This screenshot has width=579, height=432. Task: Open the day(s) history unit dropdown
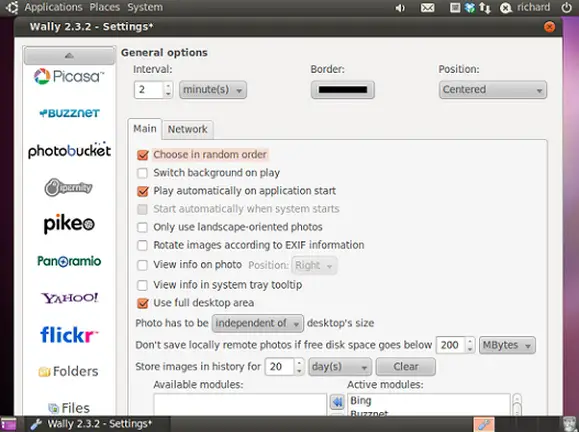point(340,367)
